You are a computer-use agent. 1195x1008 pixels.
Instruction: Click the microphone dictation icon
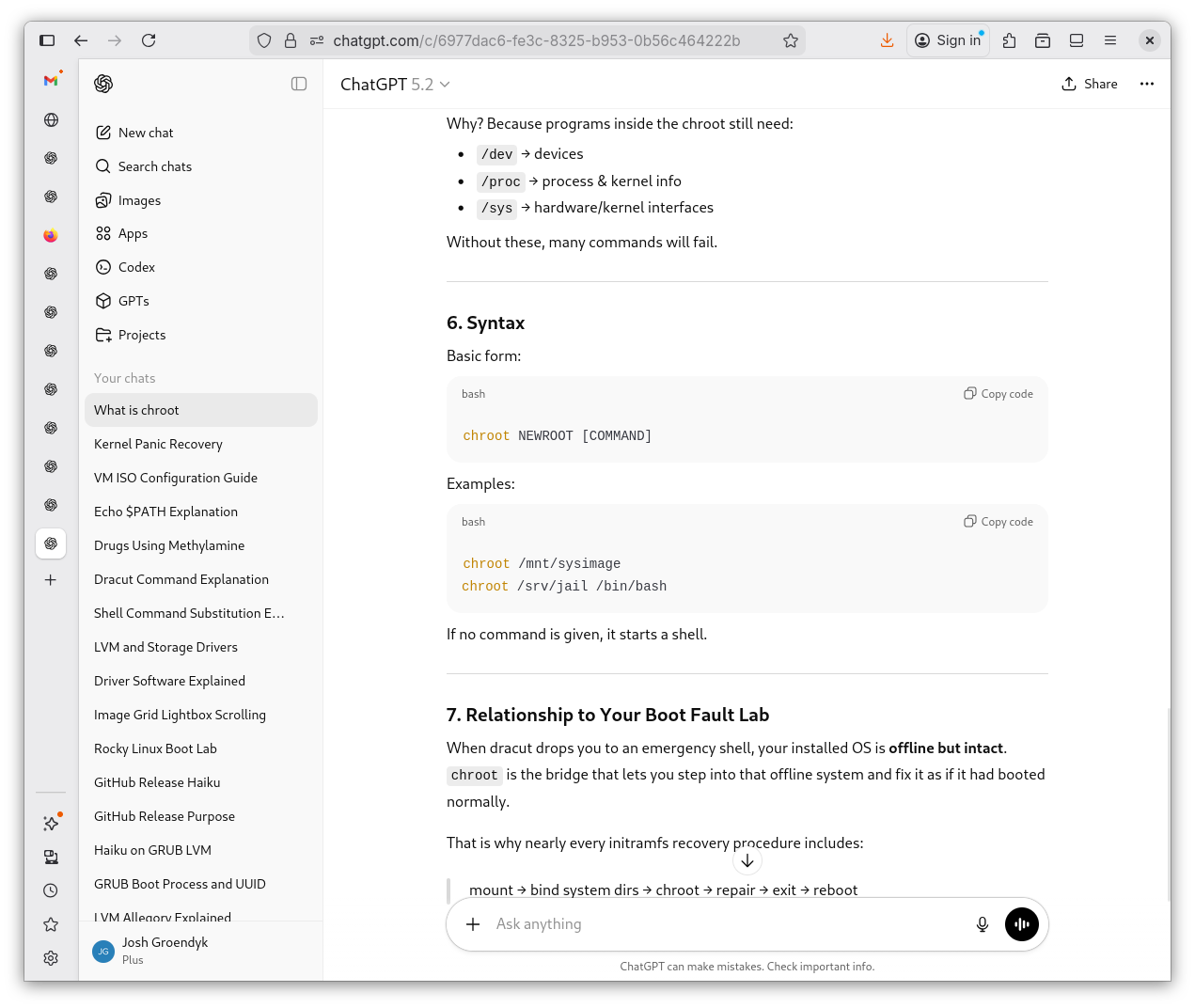982,924
